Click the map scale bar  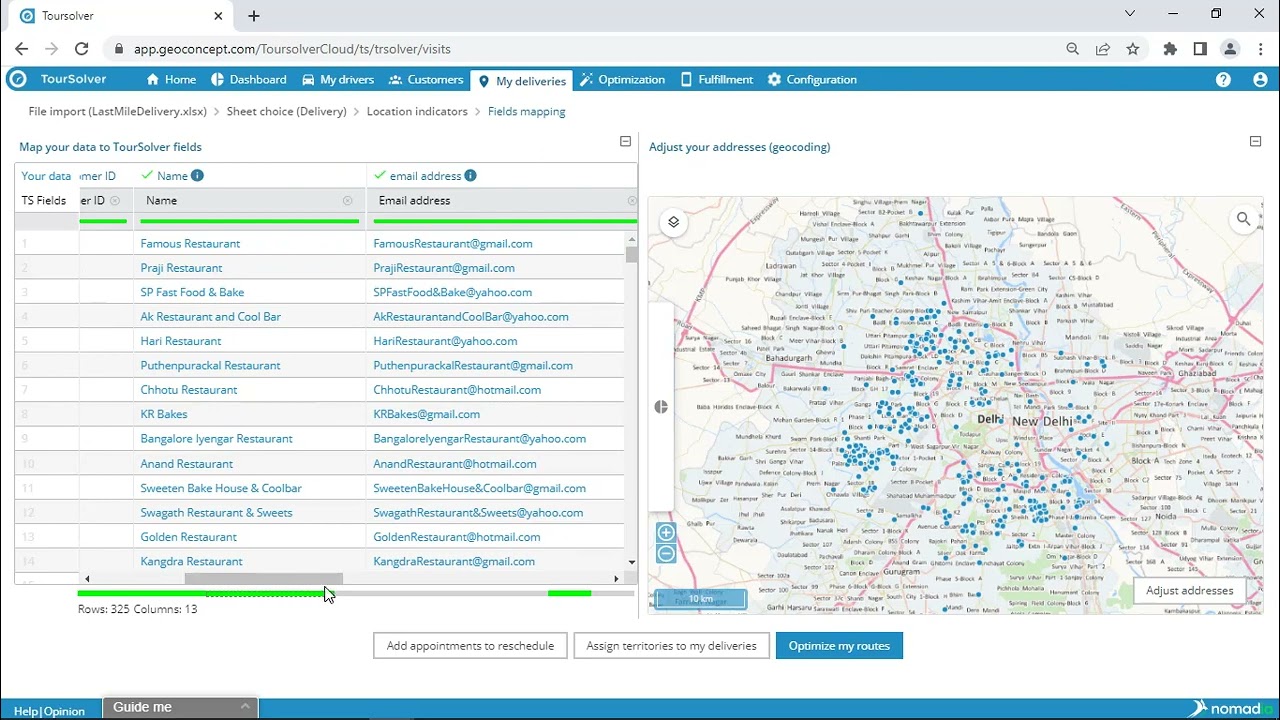point(702,599)
